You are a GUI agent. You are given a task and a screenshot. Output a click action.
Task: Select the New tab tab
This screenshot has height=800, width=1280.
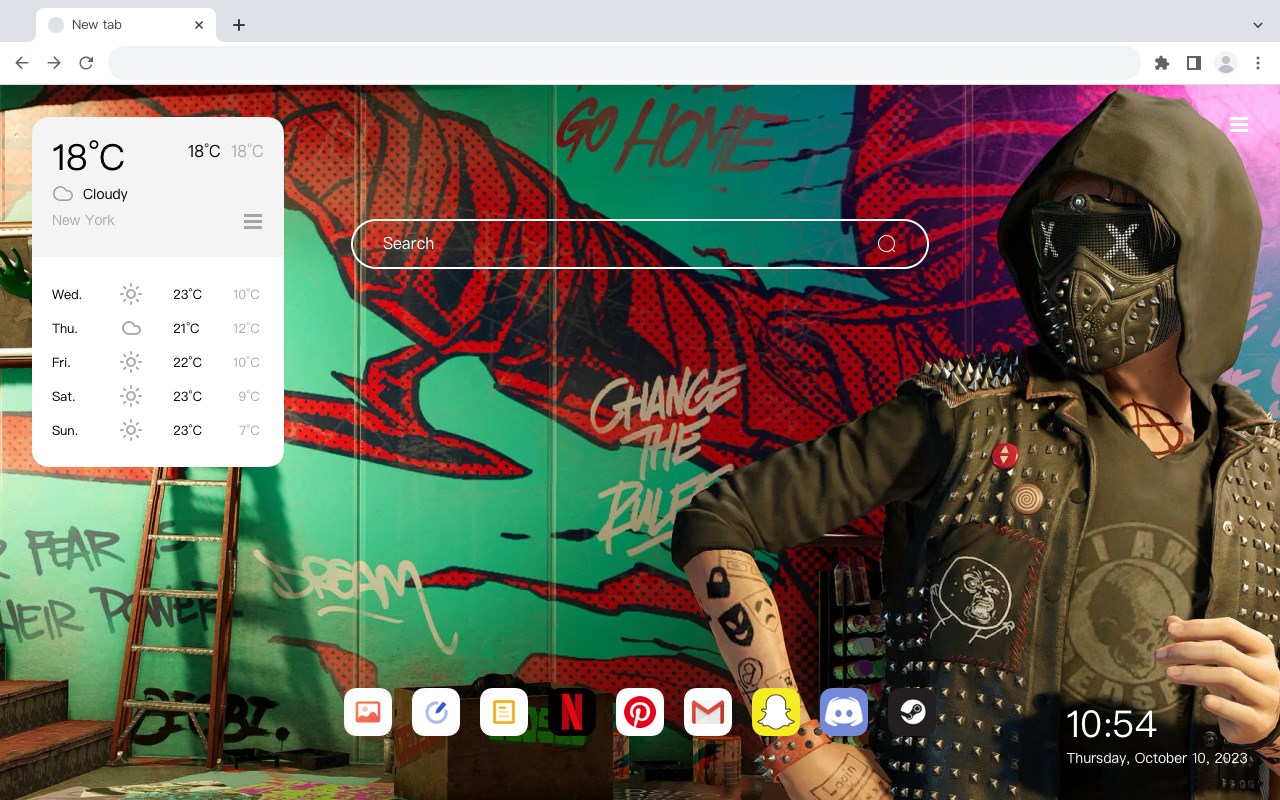click(126, 25)
